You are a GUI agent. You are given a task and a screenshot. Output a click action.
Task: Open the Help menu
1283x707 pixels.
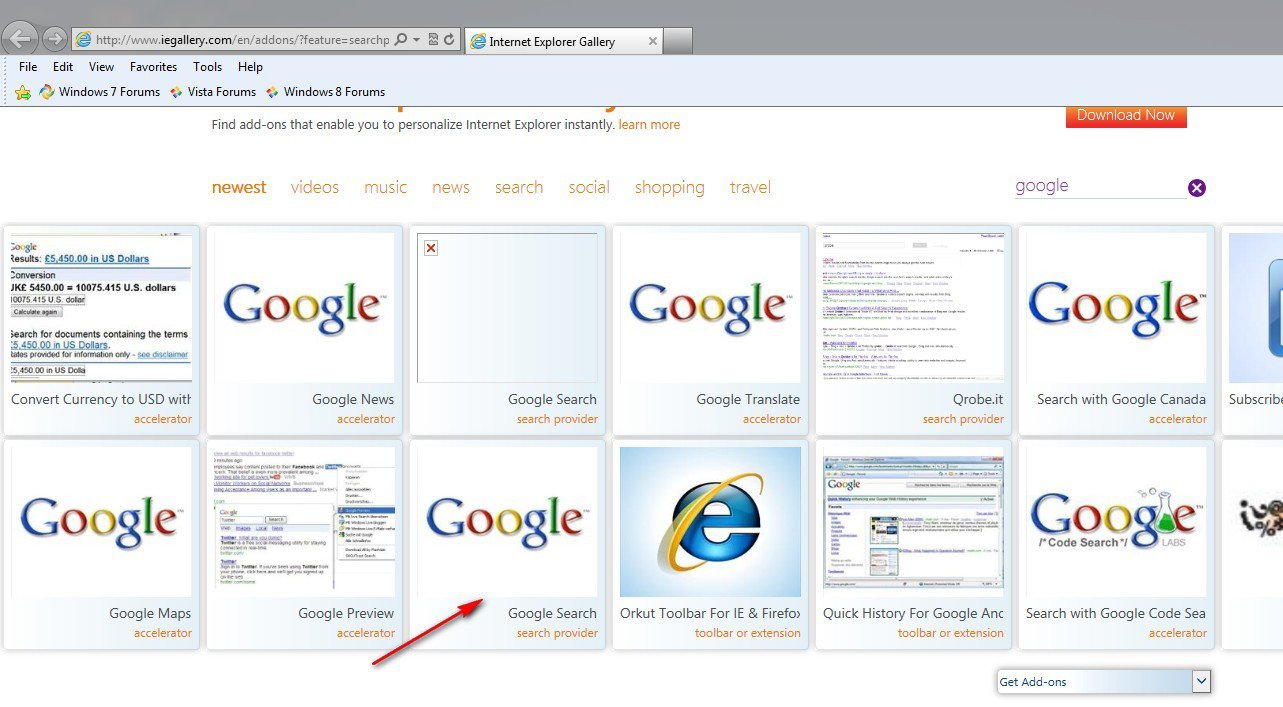[250, 67]
